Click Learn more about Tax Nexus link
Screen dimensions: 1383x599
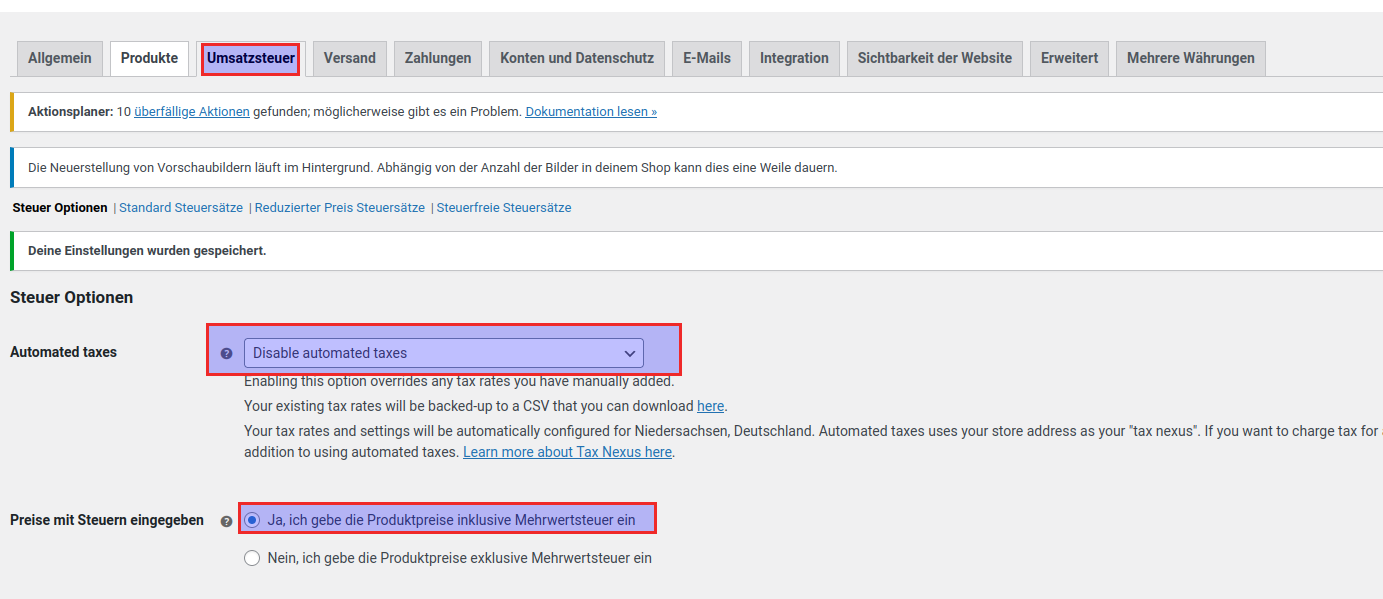coord(567,452)
